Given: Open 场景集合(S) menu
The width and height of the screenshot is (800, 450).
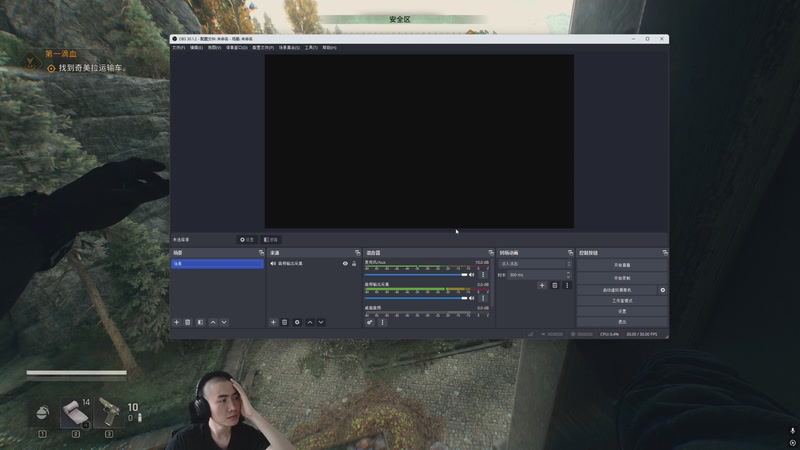Looking at the screenshot, I should coord(289,48).
